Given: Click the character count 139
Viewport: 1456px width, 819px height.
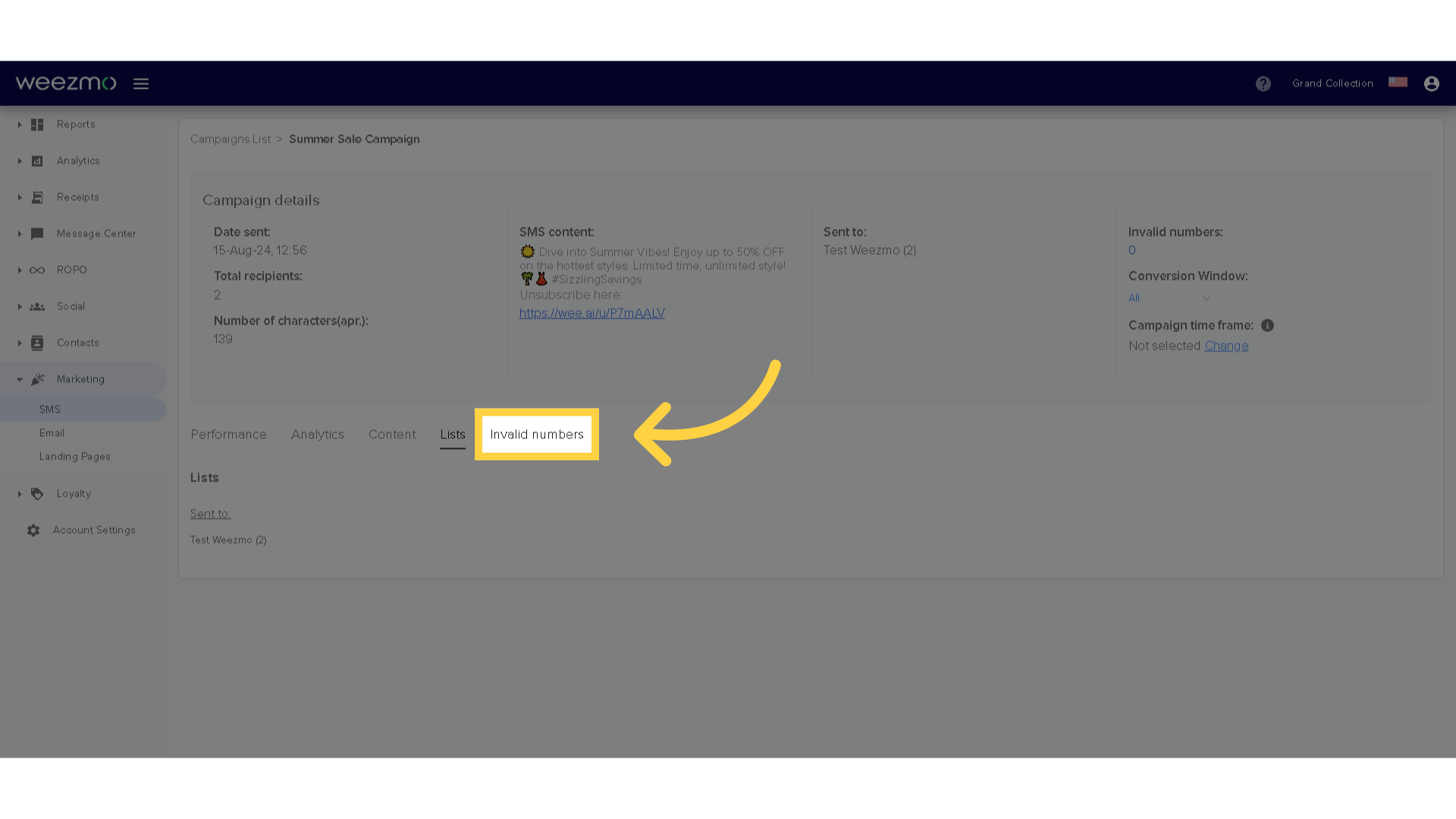Looking at the screenshot, I should [x=223, y=339].
